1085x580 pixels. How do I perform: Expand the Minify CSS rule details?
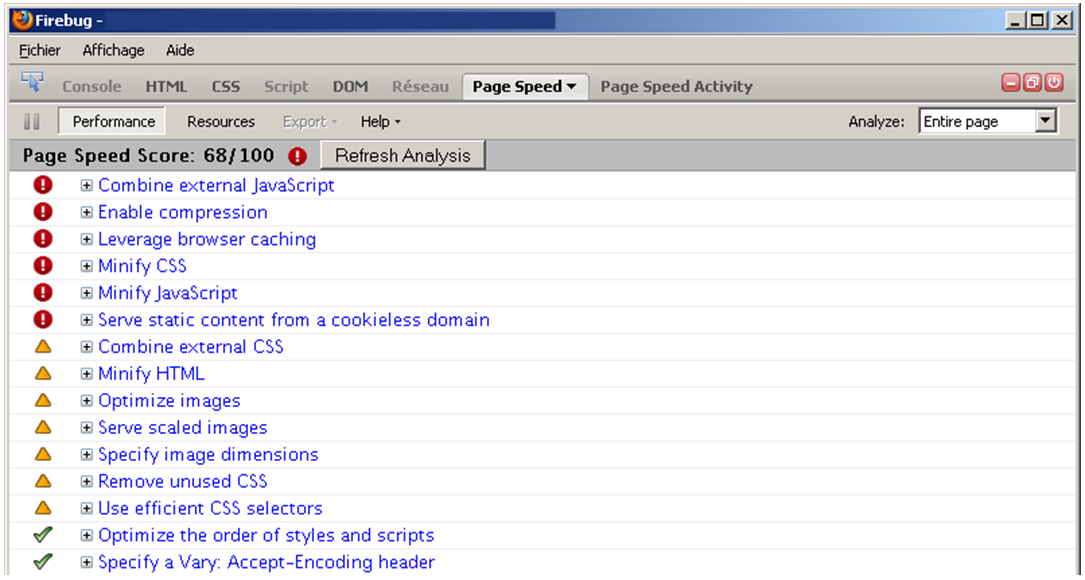85,266
